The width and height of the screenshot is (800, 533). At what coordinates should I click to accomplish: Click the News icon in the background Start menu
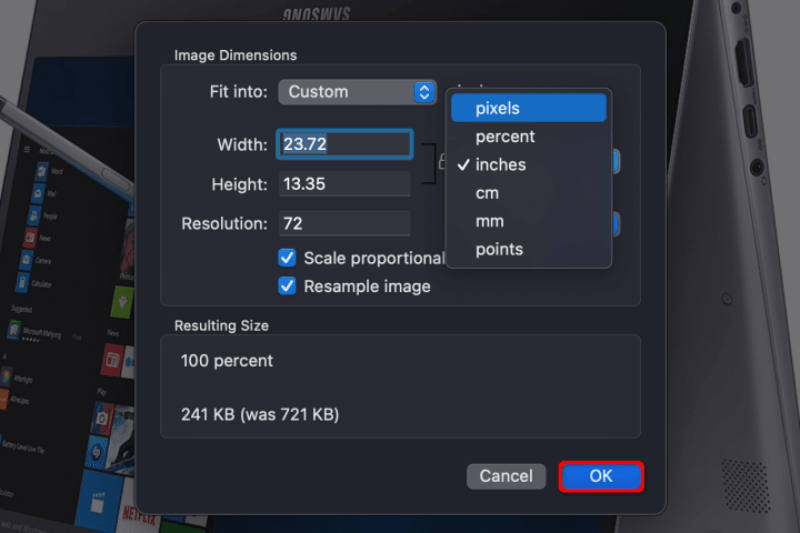(x=29, y=238)
